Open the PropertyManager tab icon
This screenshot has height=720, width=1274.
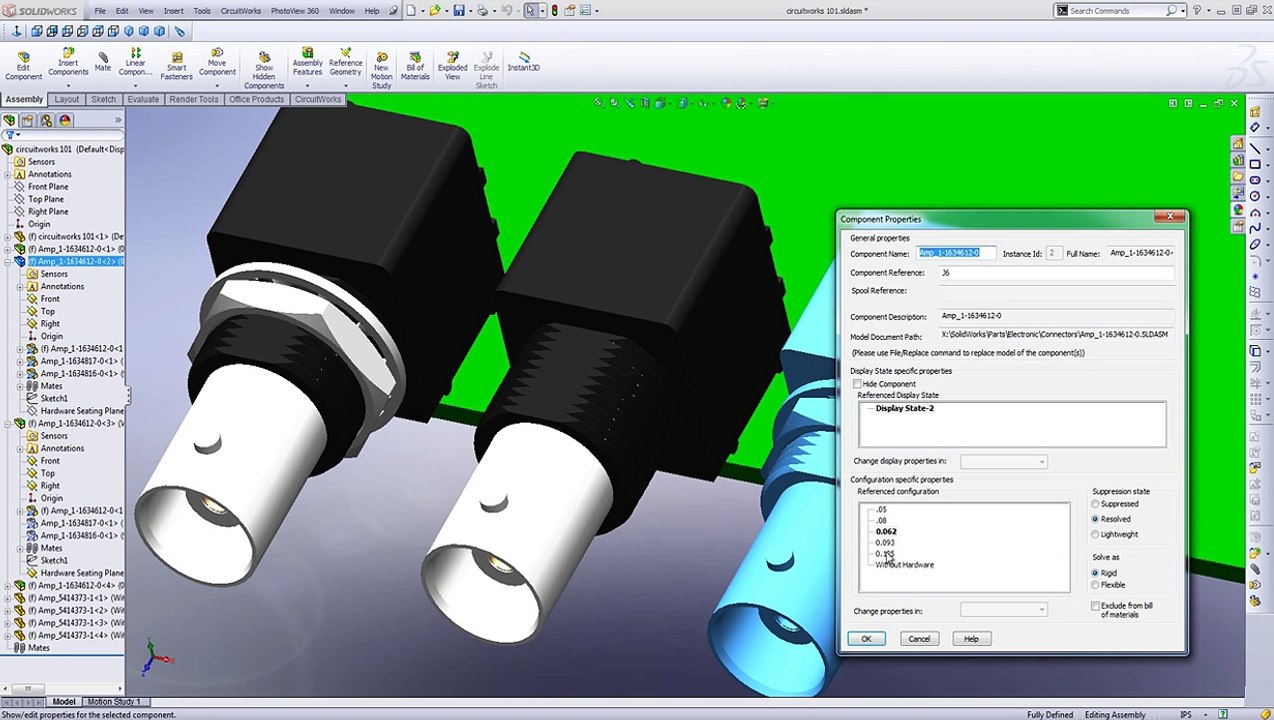pos(28,120)
